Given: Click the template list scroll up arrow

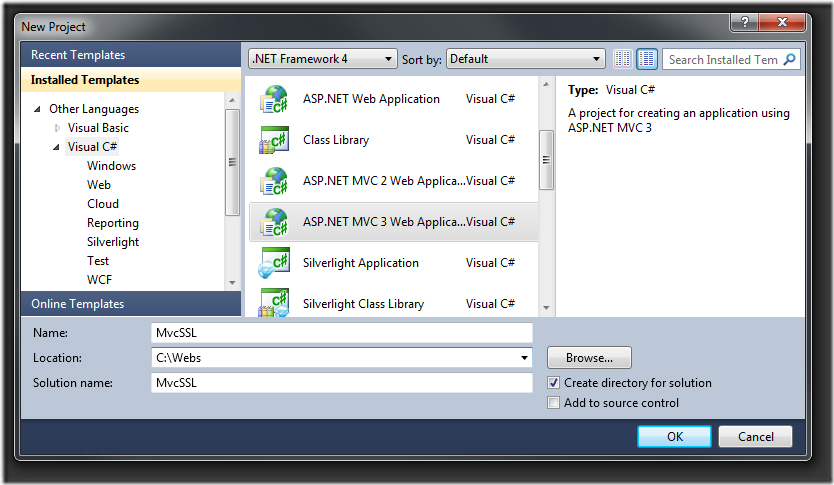Looking at the screenshot, I should [x=546, y=85].
